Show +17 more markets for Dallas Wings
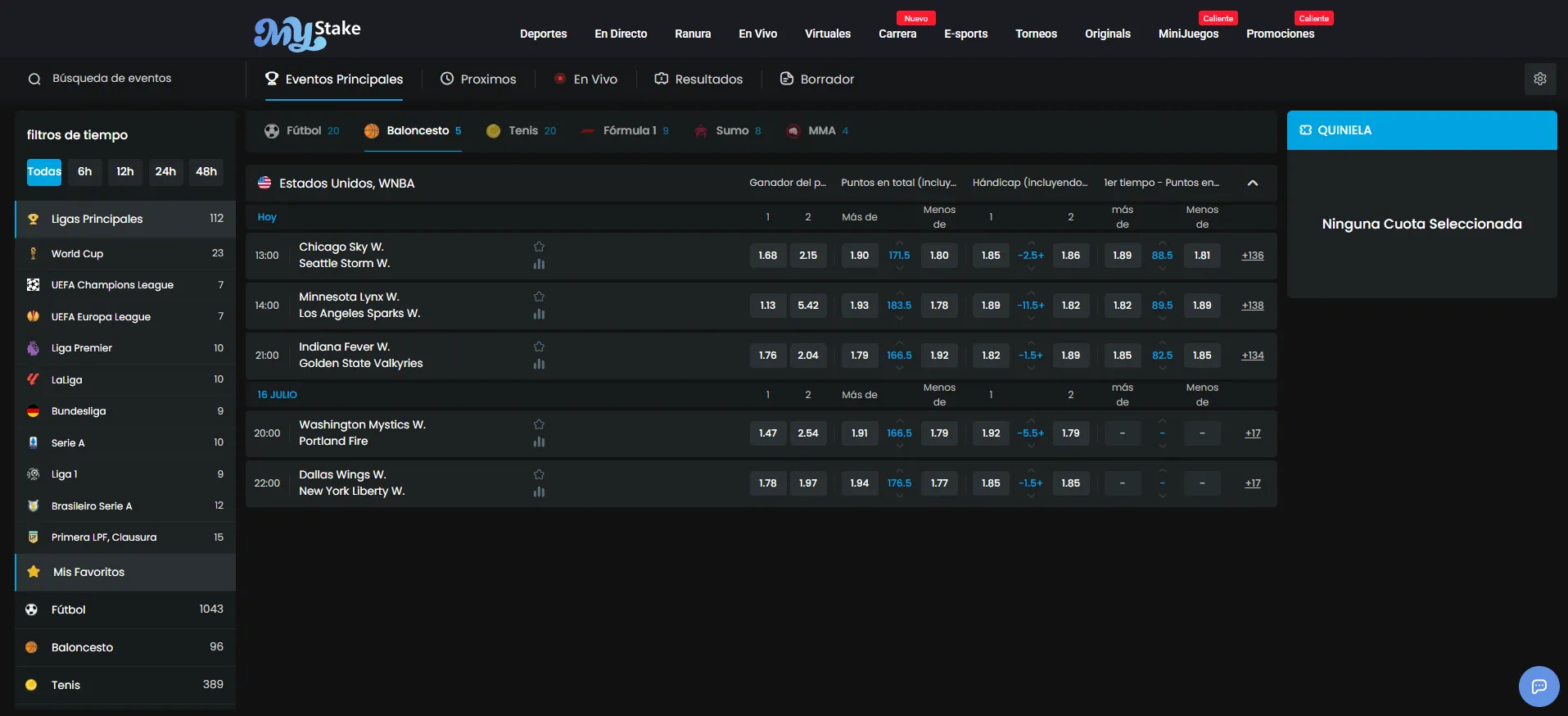 pos(1253,483)
